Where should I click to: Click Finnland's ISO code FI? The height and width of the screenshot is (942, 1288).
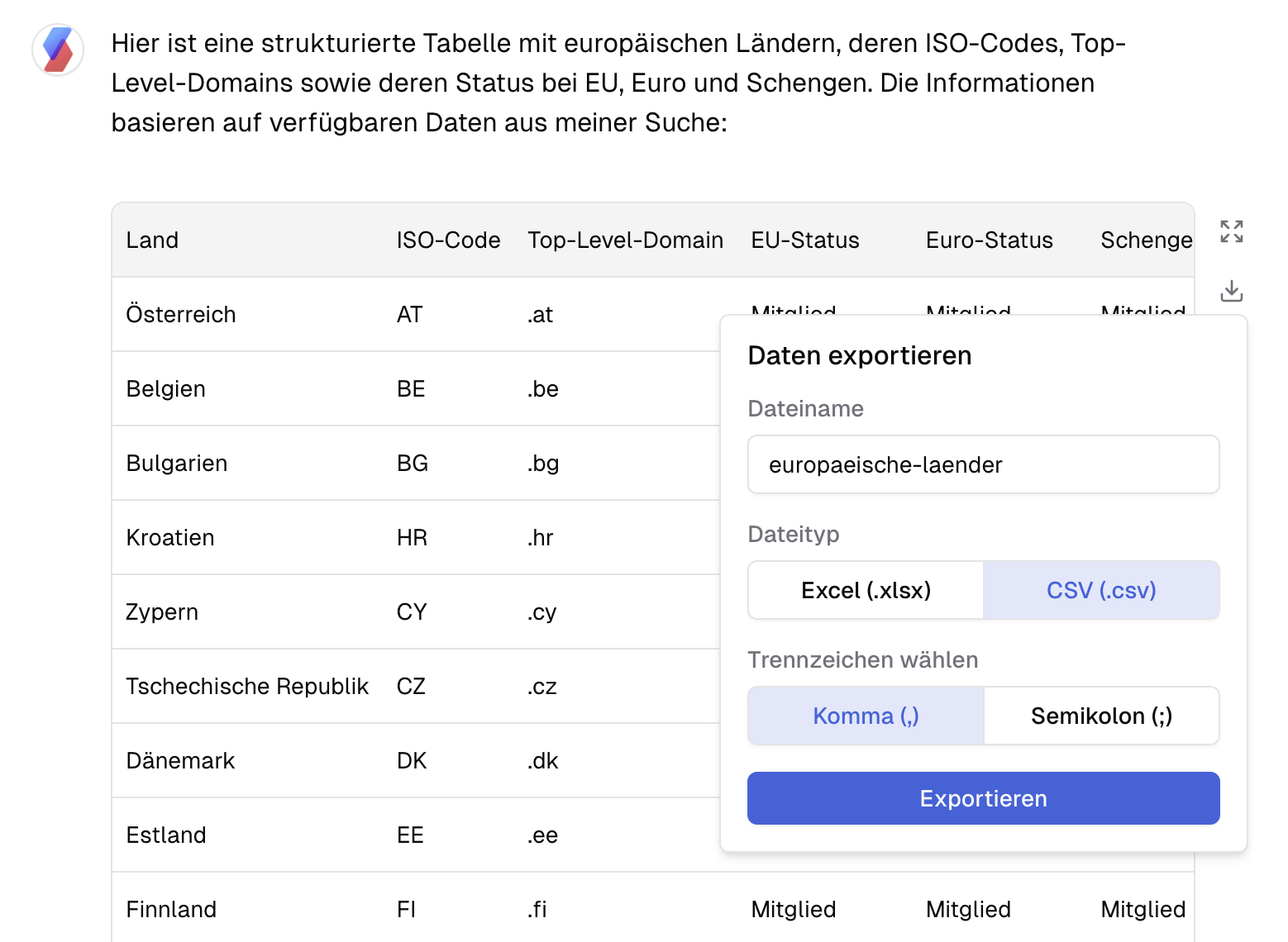[x=406, y=910]
